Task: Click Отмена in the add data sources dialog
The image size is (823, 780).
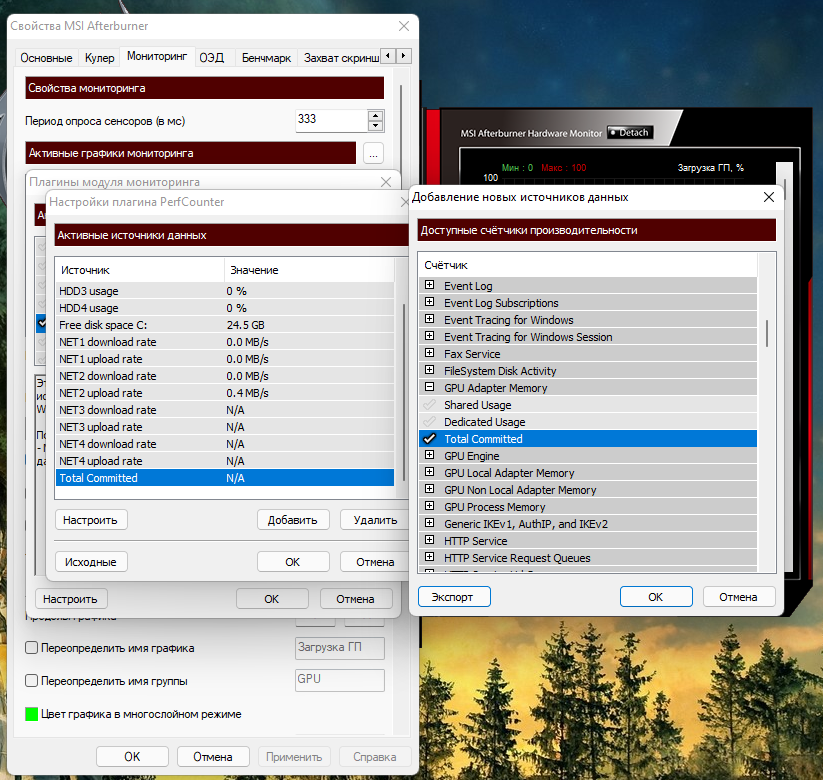Action: tap(739, 597)
